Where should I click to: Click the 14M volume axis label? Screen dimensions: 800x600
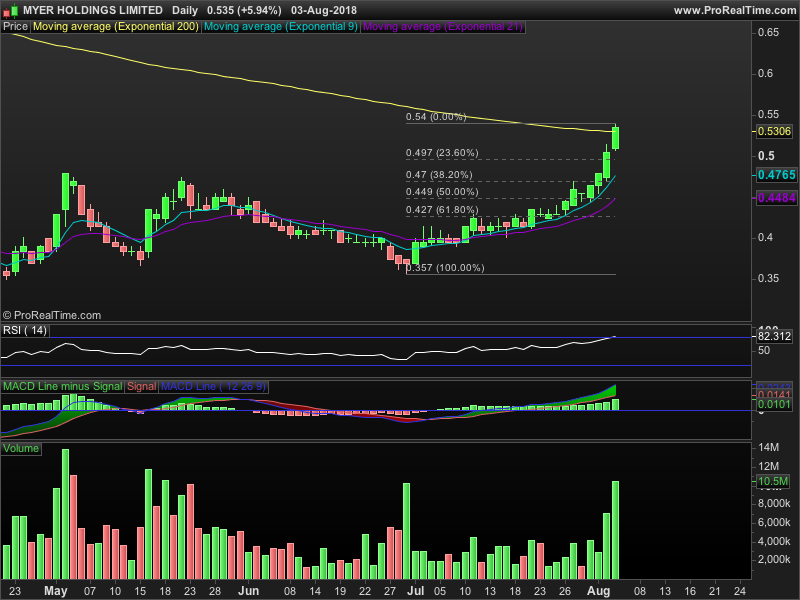(x=768, y=447)
